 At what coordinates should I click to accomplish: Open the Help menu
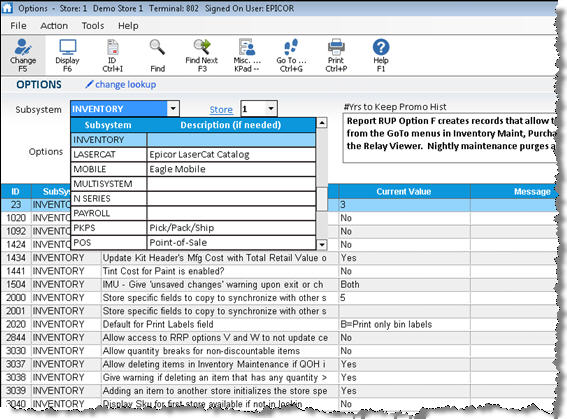pyautogui.click(x=128, y=26)
